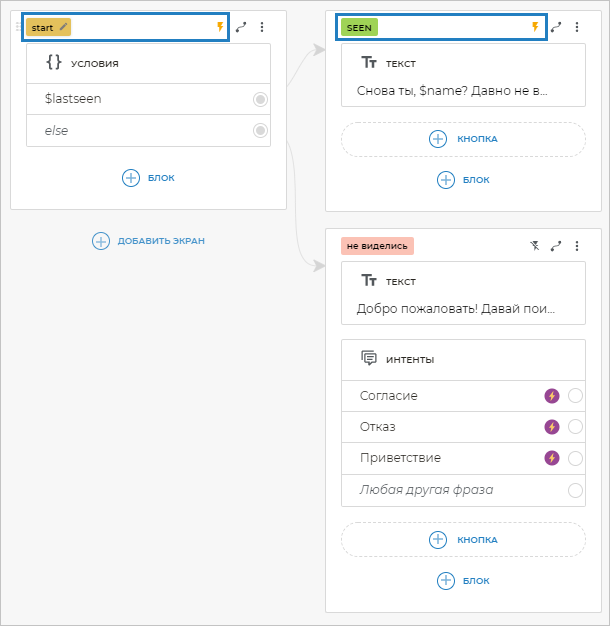
Task: Click purple lightning icon beside Согласие intent
Action: click(x=551, y=396)
